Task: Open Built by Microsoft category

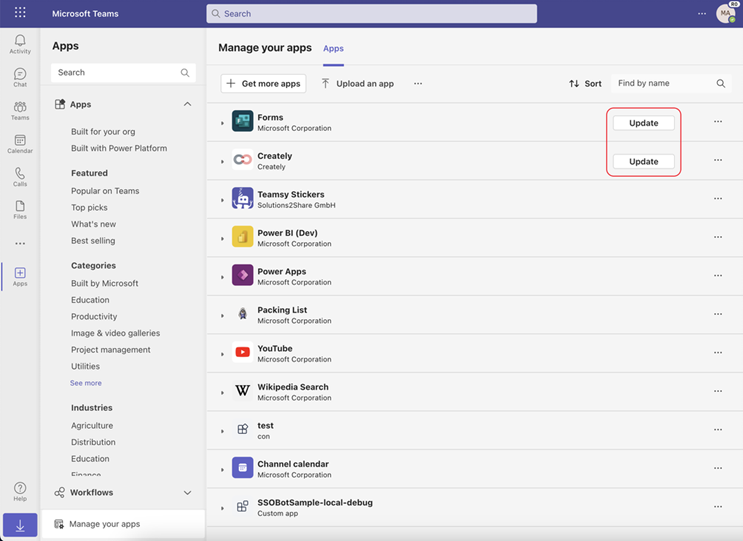Action: pyautogui.click(x=105, y=283)
